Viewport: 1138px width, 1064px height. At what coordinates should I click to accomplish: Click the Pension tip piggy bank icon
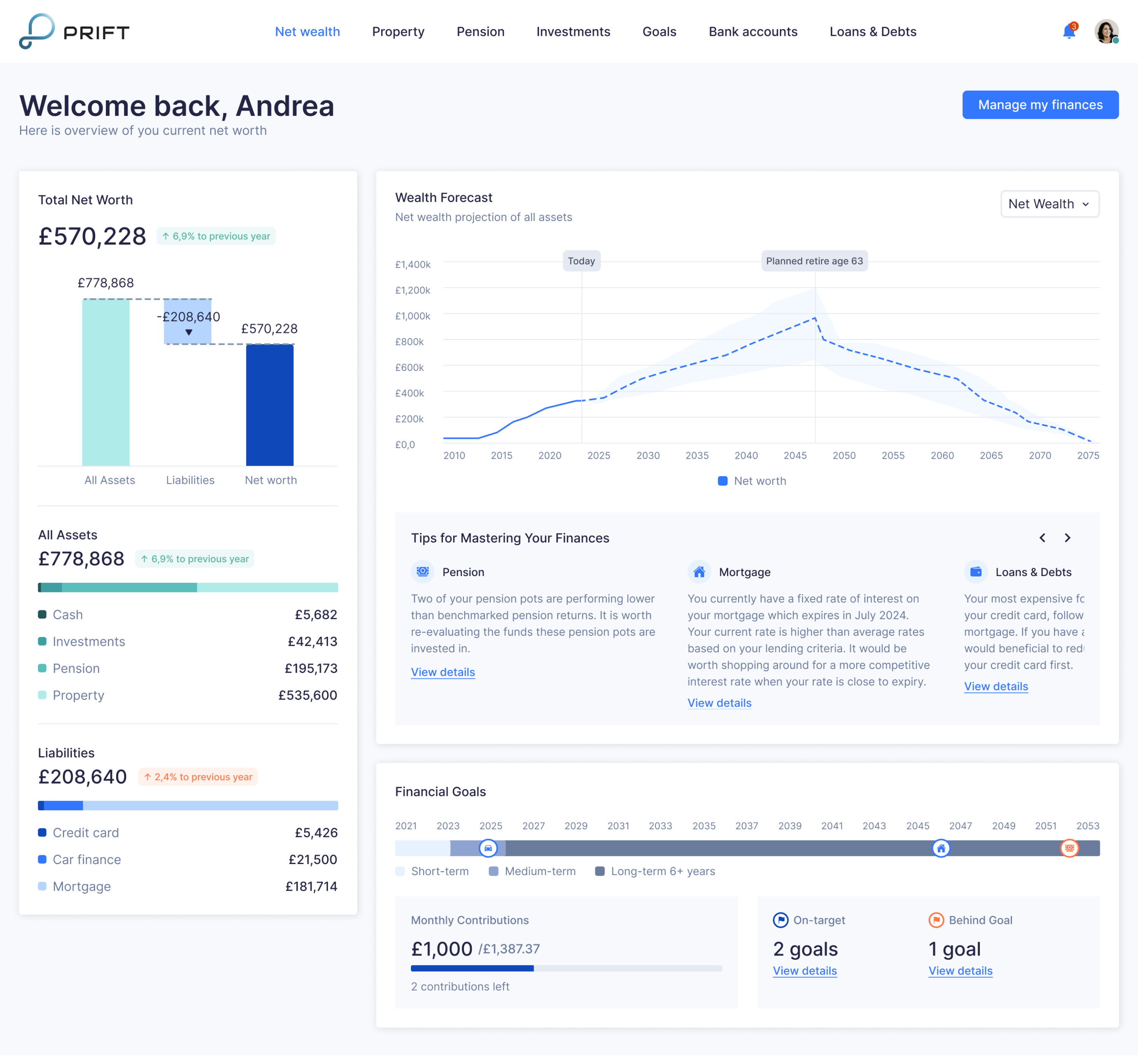[x=422, y=571]
